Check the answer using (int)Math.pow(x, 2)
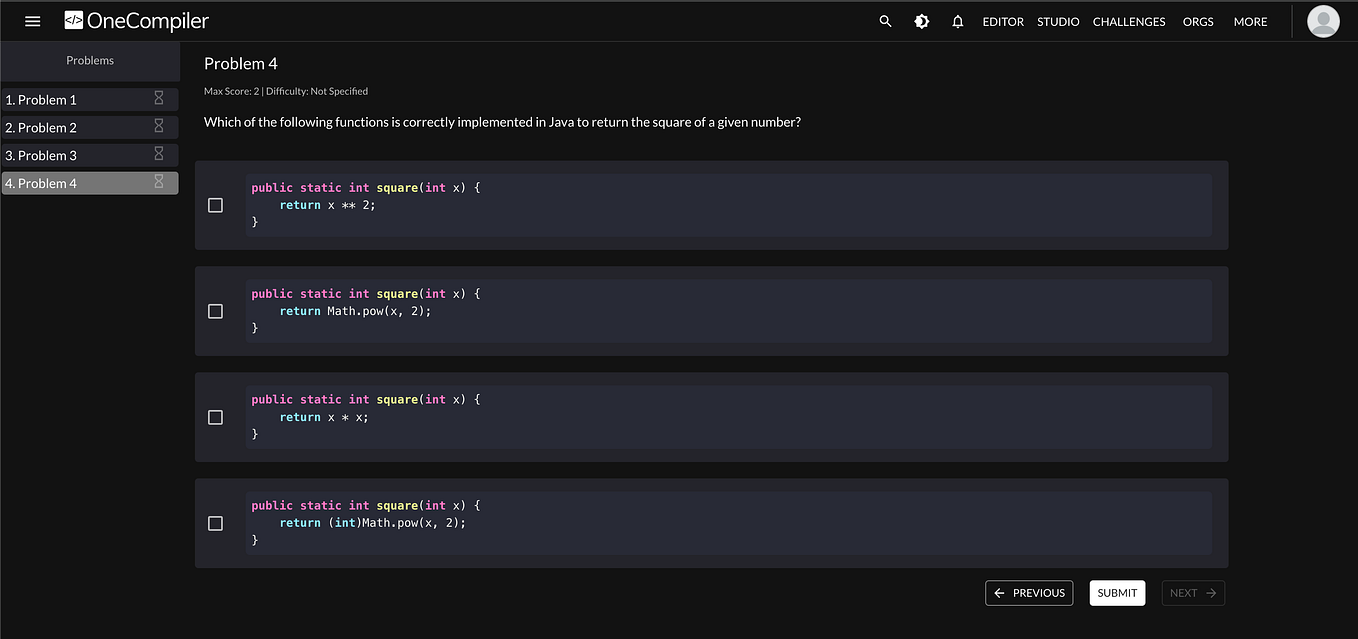Screen dimensions: 1358x639 tap(215, 523)
